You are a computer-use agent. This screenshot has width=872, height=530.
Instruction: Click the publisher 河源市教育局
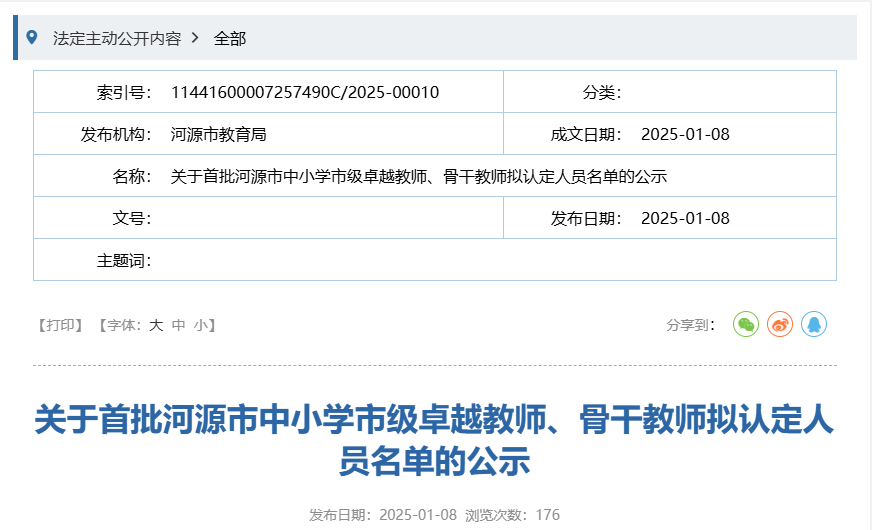[218, 135]
